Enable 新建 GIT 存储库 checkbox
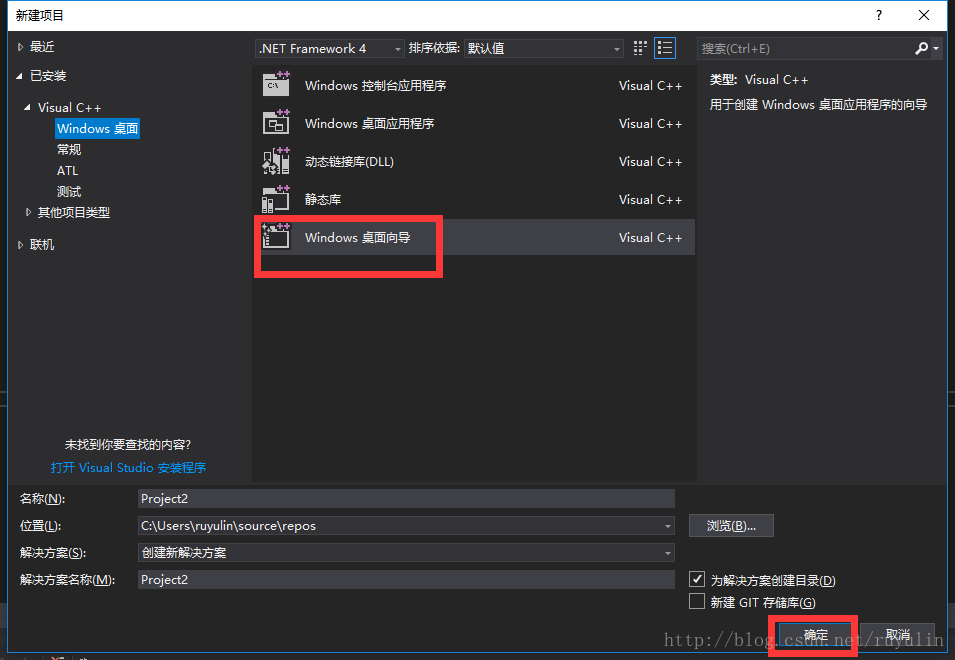Viewport: 955px width, 660px height. pyautogui.click(x=697, y=602)
